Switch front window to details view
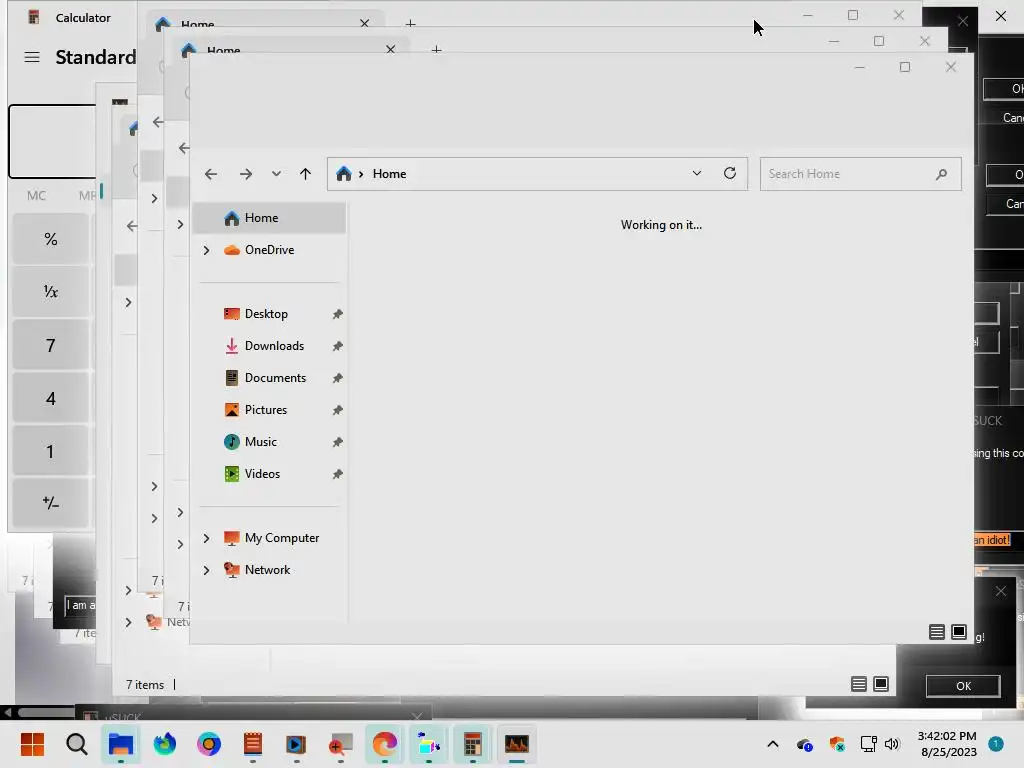Viewport: 1024px width, 768px height. (936, 632)
